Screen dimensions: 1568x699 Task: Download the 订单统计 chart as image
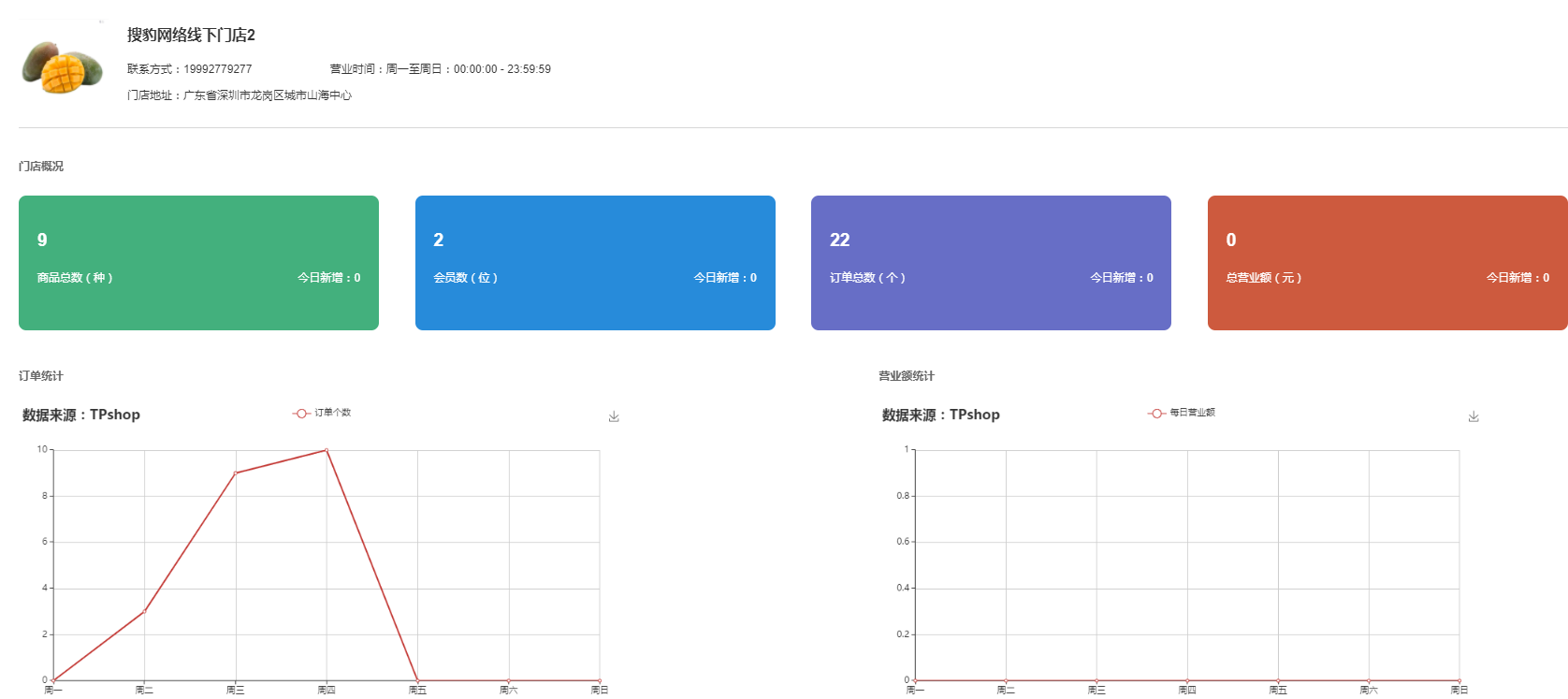pyautogui.click(x=614, y=416)
